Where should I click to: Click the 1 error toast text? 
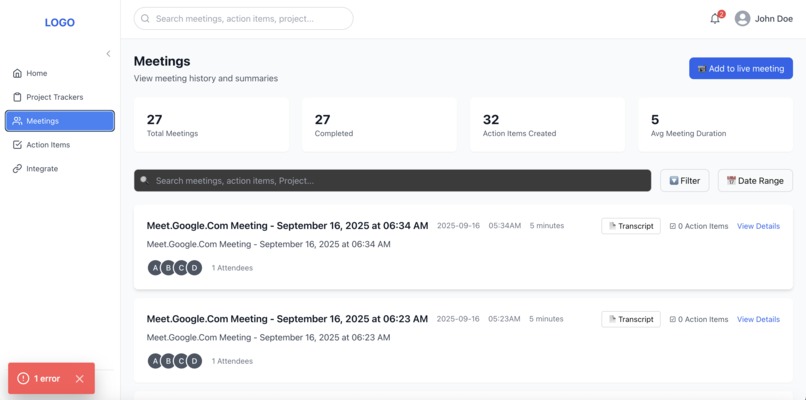coord(47,379)
